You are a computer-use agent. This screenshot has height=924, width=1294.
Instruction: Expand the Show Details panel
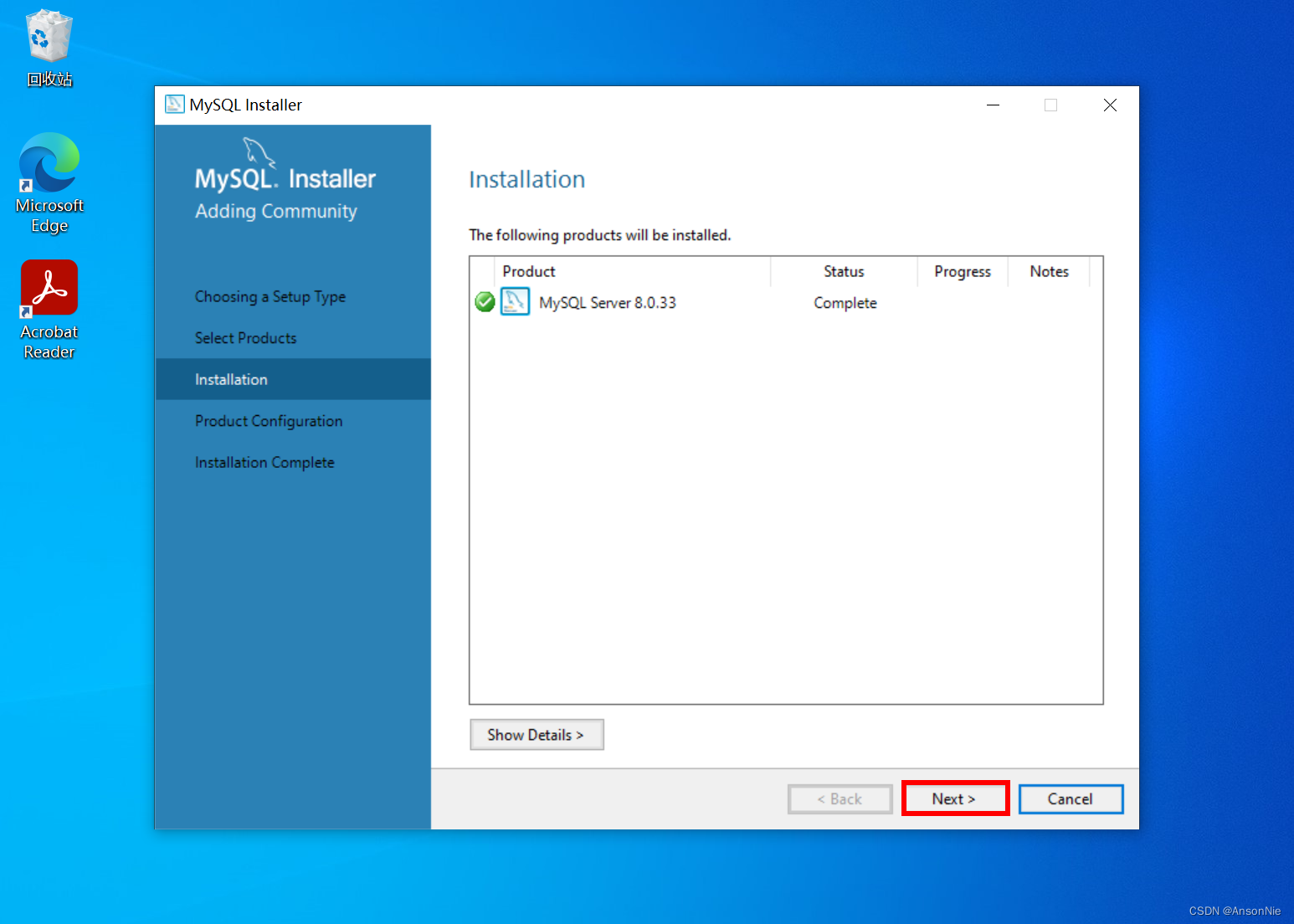tap(537, 734)
